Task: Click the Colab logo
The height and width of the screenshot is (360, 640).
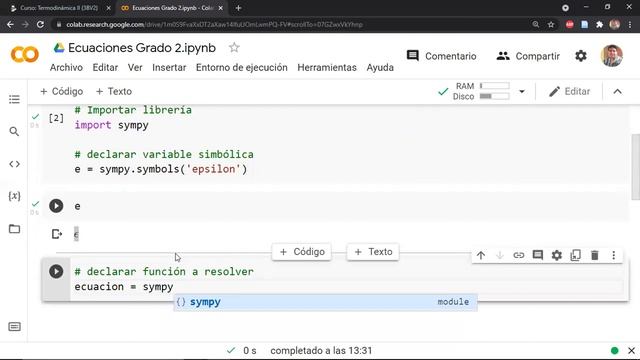Action: [24, 54]
